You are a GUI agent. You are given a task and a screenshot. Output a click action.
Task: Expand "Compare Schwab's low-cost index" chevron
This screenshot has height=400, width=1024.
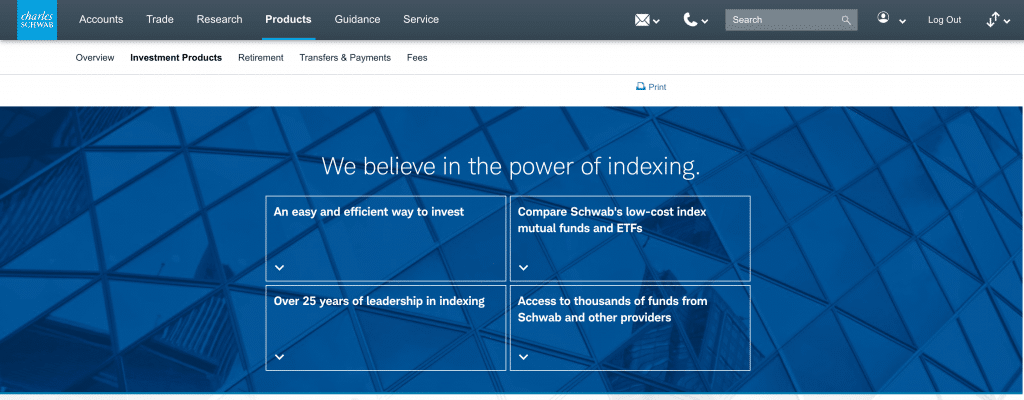[x=523, y=268]
